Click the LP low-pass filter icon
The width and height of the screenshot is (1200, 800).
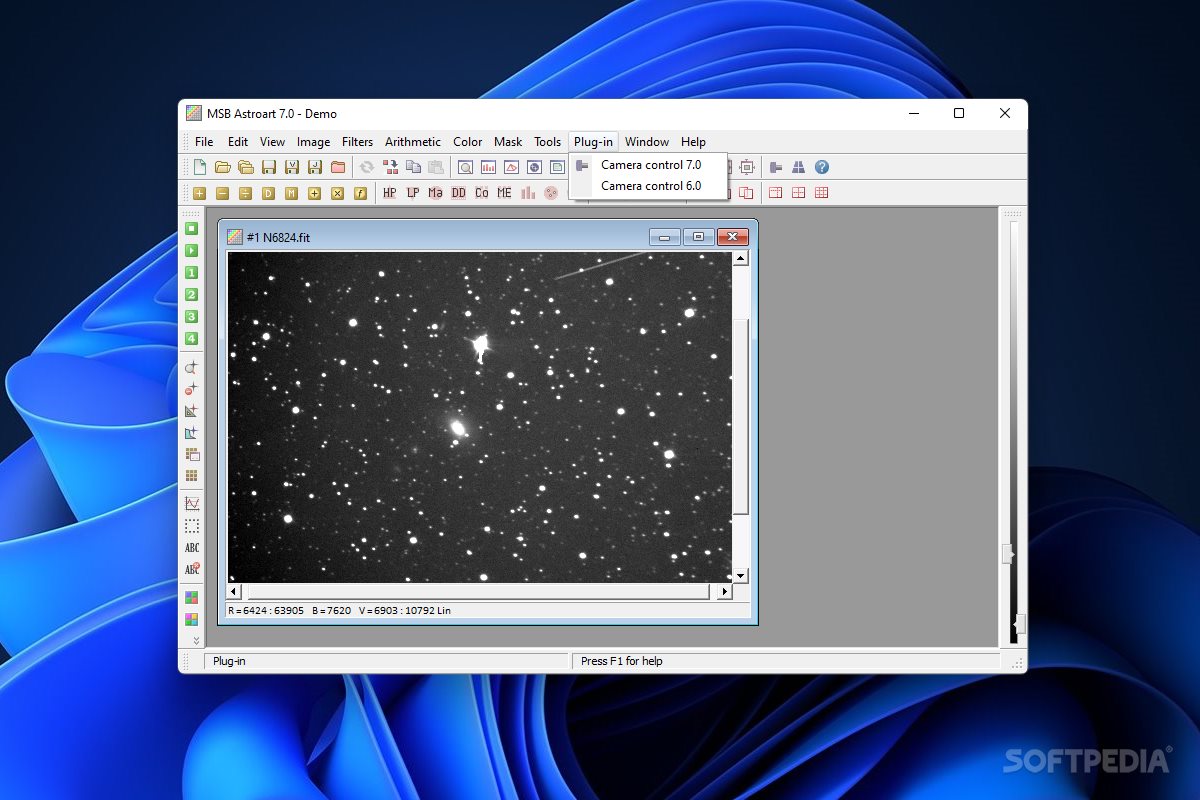(413, 193)
